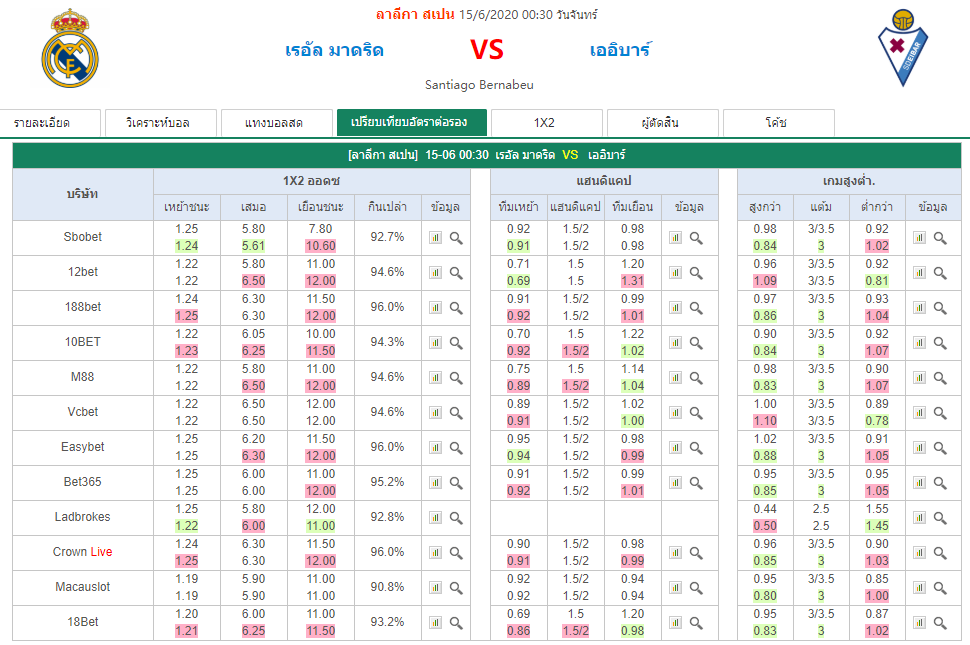Click the 12bet over/under magnifier icon
This screenshot has height=645, width=970.
click(x=940, y=273)
